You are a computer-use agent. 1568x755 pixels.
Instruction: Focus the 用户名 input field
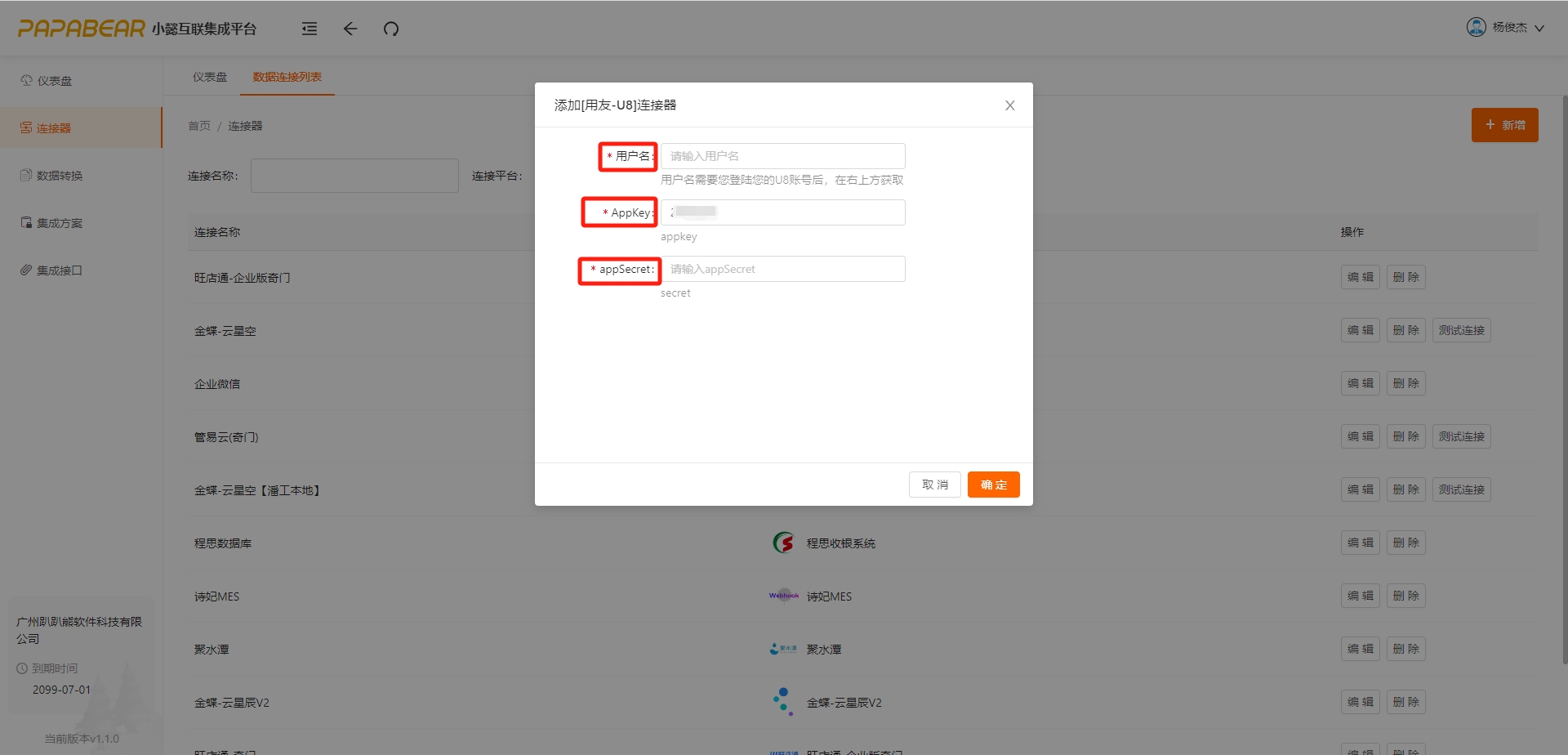tap(782, 156)
